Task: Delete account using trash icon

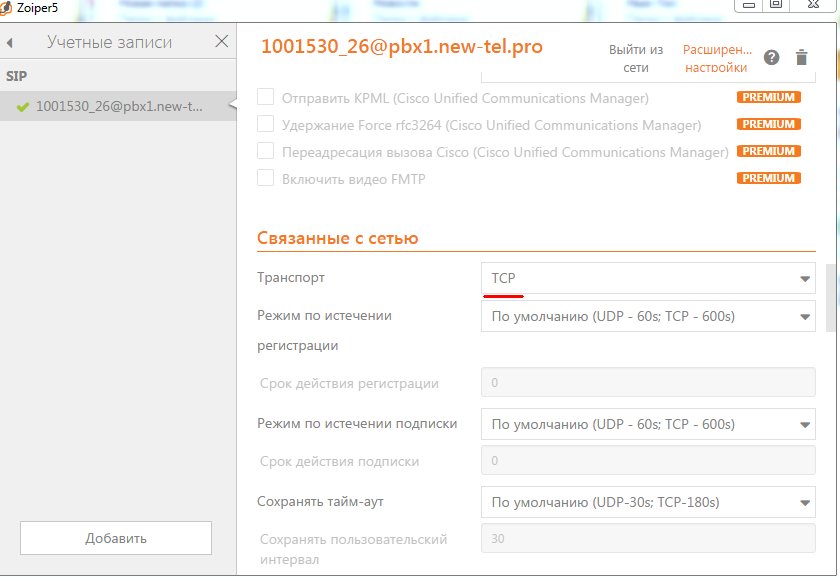Action: click(801, 58)
